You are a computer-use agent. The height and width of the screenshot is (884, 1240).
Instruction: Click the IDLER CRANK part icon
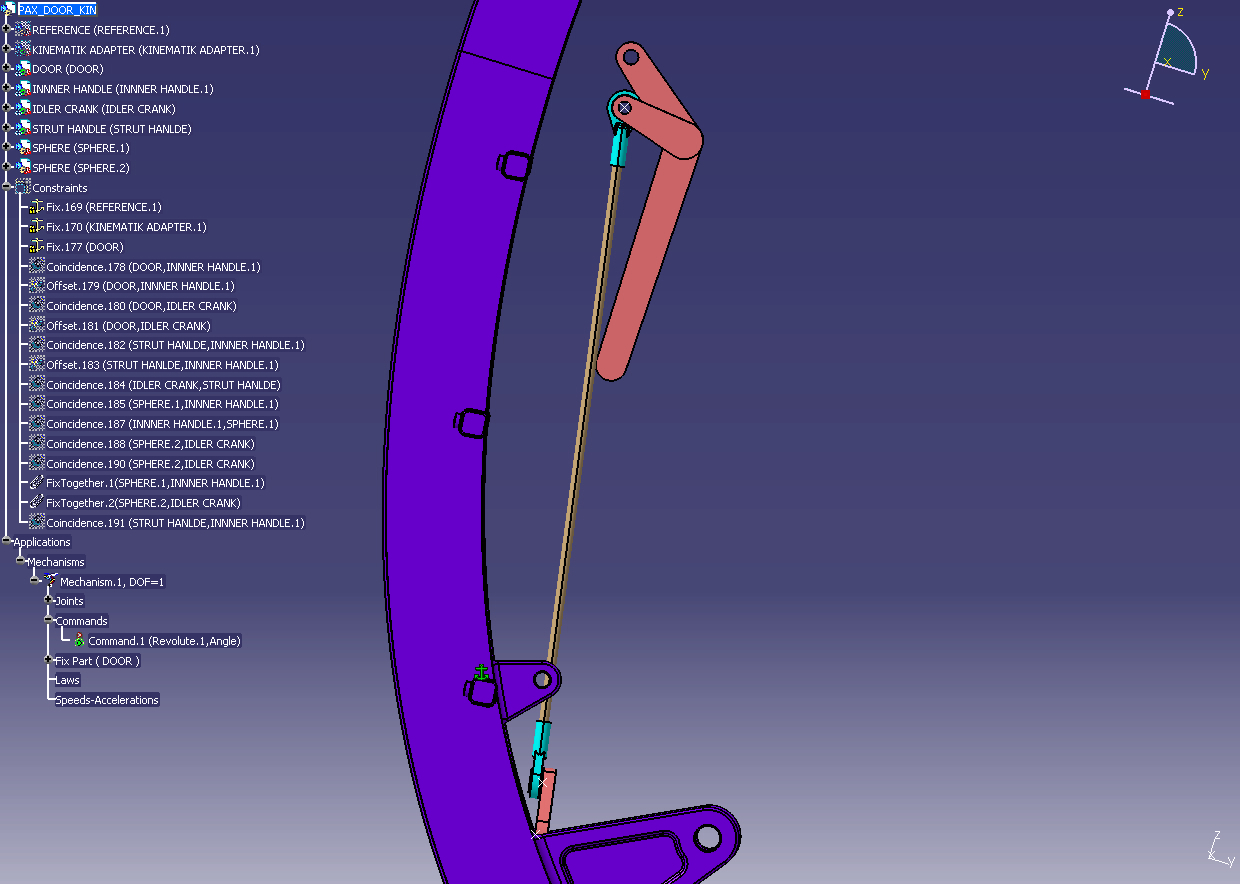[x=22, y=108]
